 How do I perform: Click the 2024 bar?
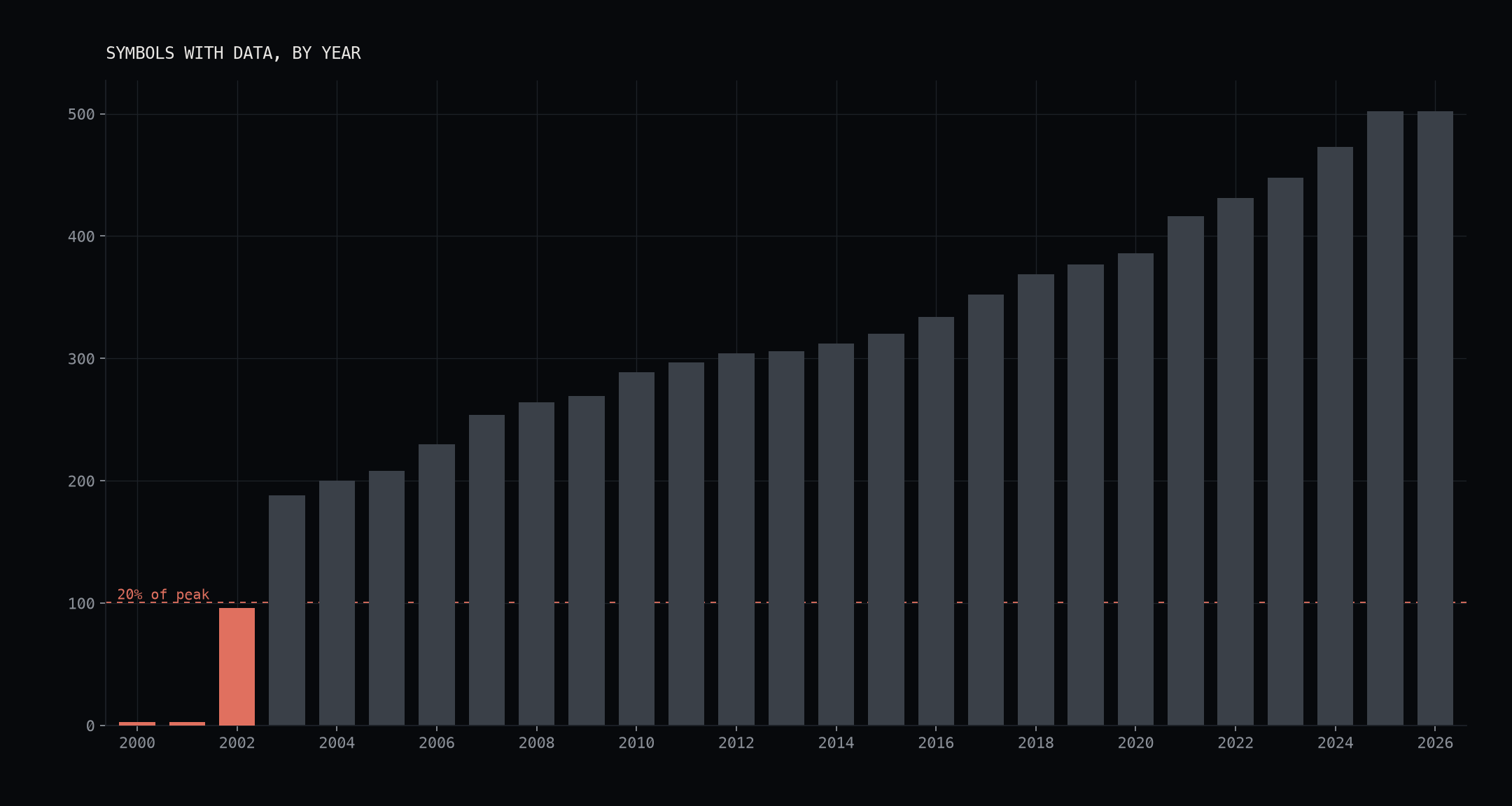(1335, 436)
